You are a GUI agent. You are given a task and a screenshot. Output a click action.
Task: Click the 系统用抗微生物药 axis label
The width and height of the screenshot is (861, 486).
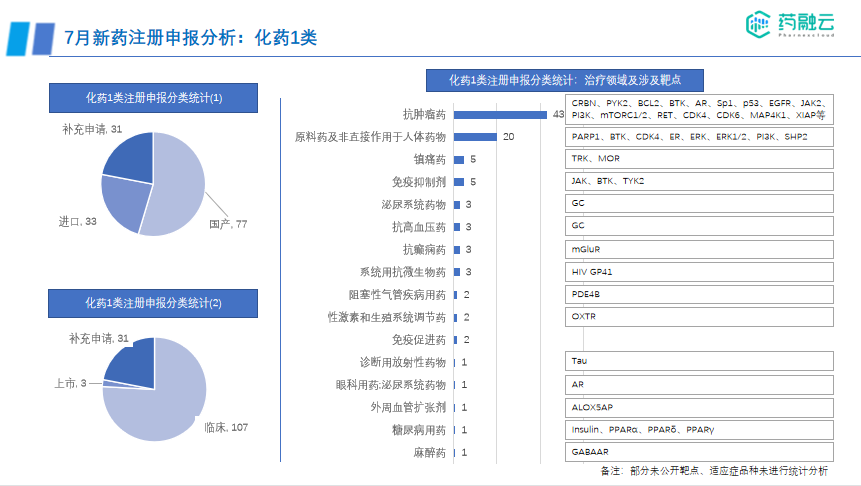click(402, 272)
